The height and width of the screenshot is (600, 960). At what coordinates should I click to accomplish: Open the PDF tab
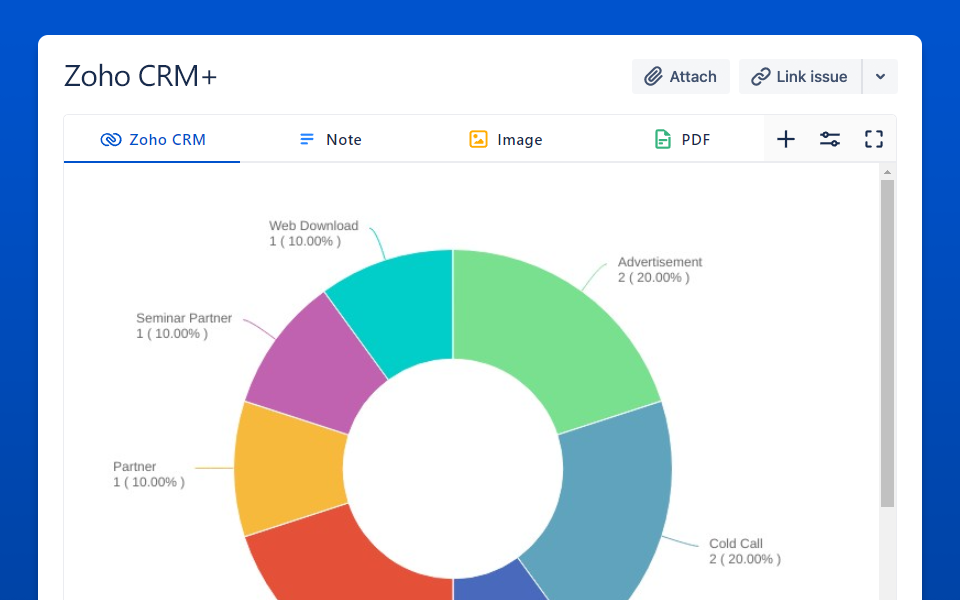click(695, 140)
